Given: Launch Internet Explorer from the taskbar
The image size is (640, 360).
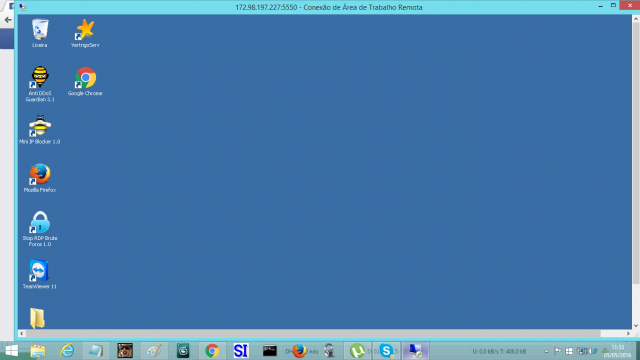Looking at the screenshot, I should pyautogui.click(x=67, y=351).
